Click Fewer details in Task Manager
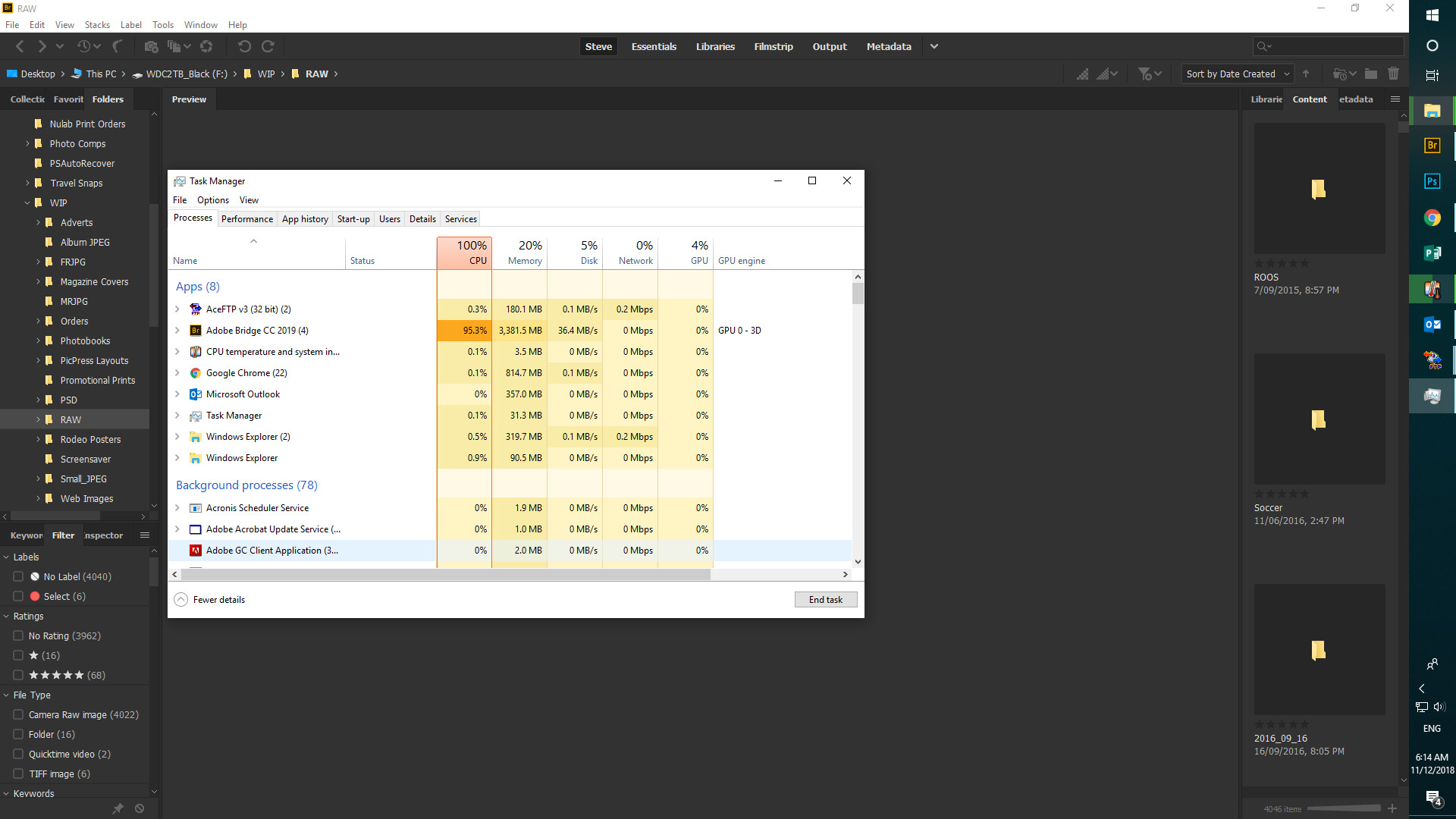This screenshot has width=1456, height=819. 210,600
